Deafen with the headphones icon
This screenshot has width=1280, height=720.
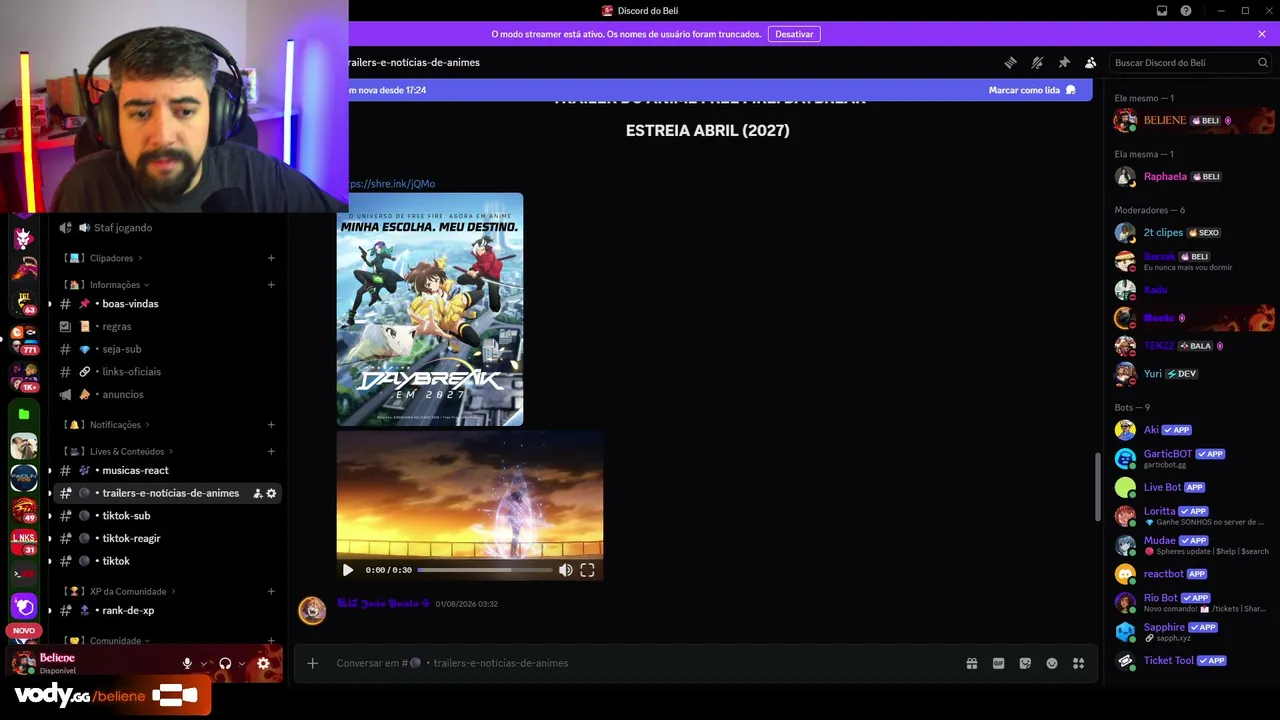point(225,663)
